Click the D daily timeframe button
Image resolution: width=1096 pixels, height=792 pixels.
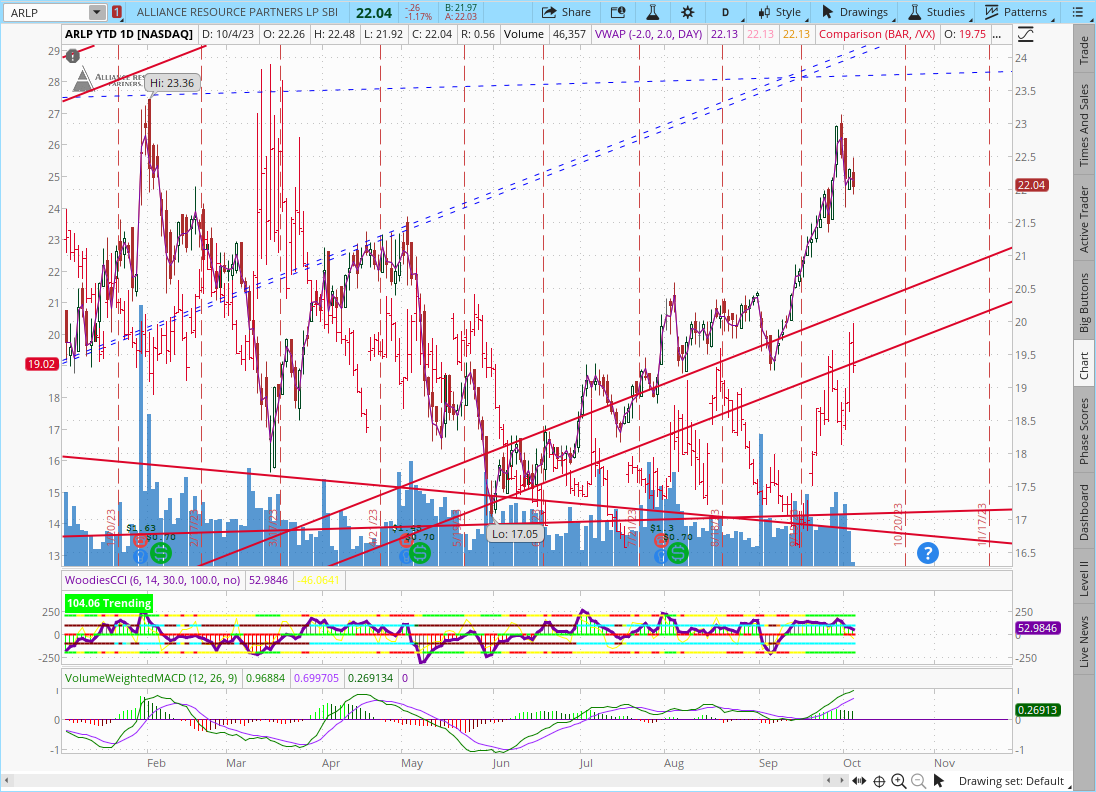pos(725,12)
